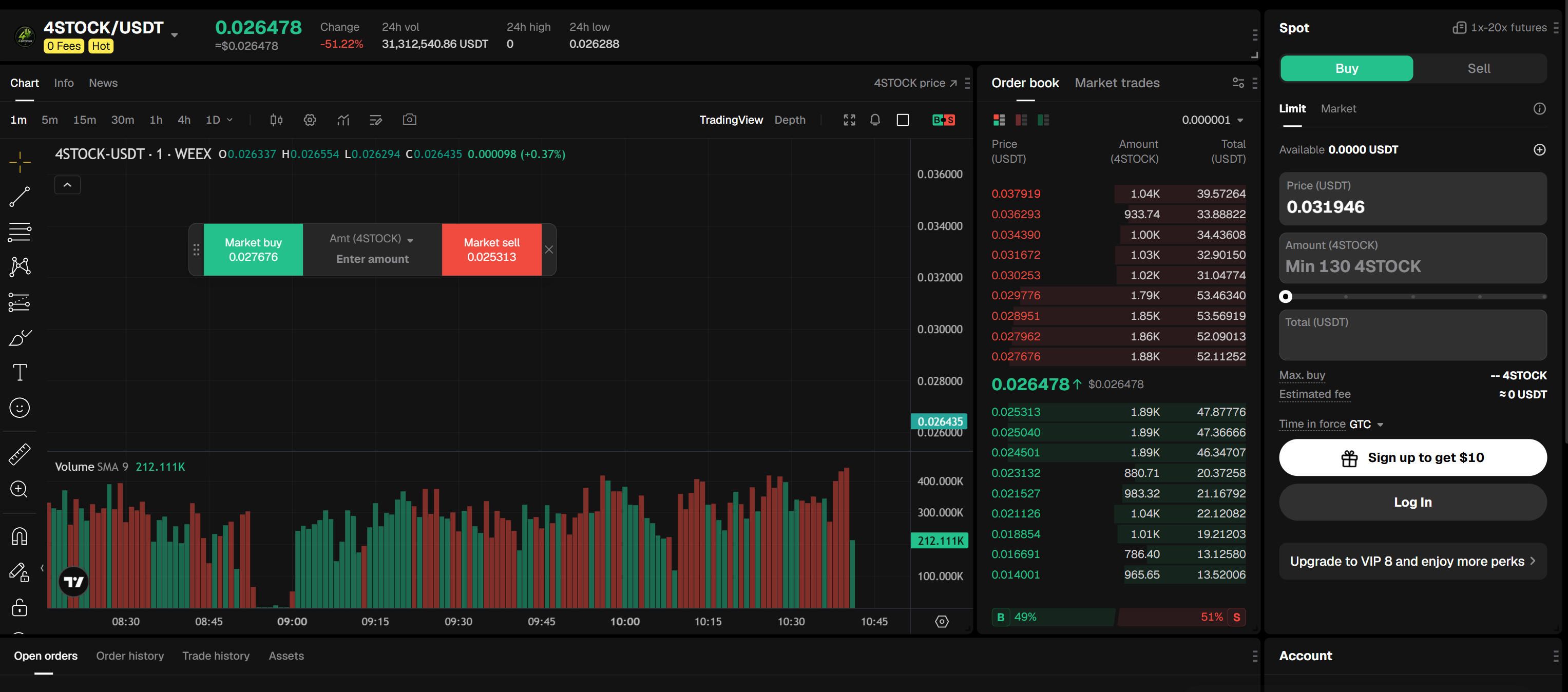Select the Sell side button
This screenshot has width=1568, height=692.
click(1479, 68)
